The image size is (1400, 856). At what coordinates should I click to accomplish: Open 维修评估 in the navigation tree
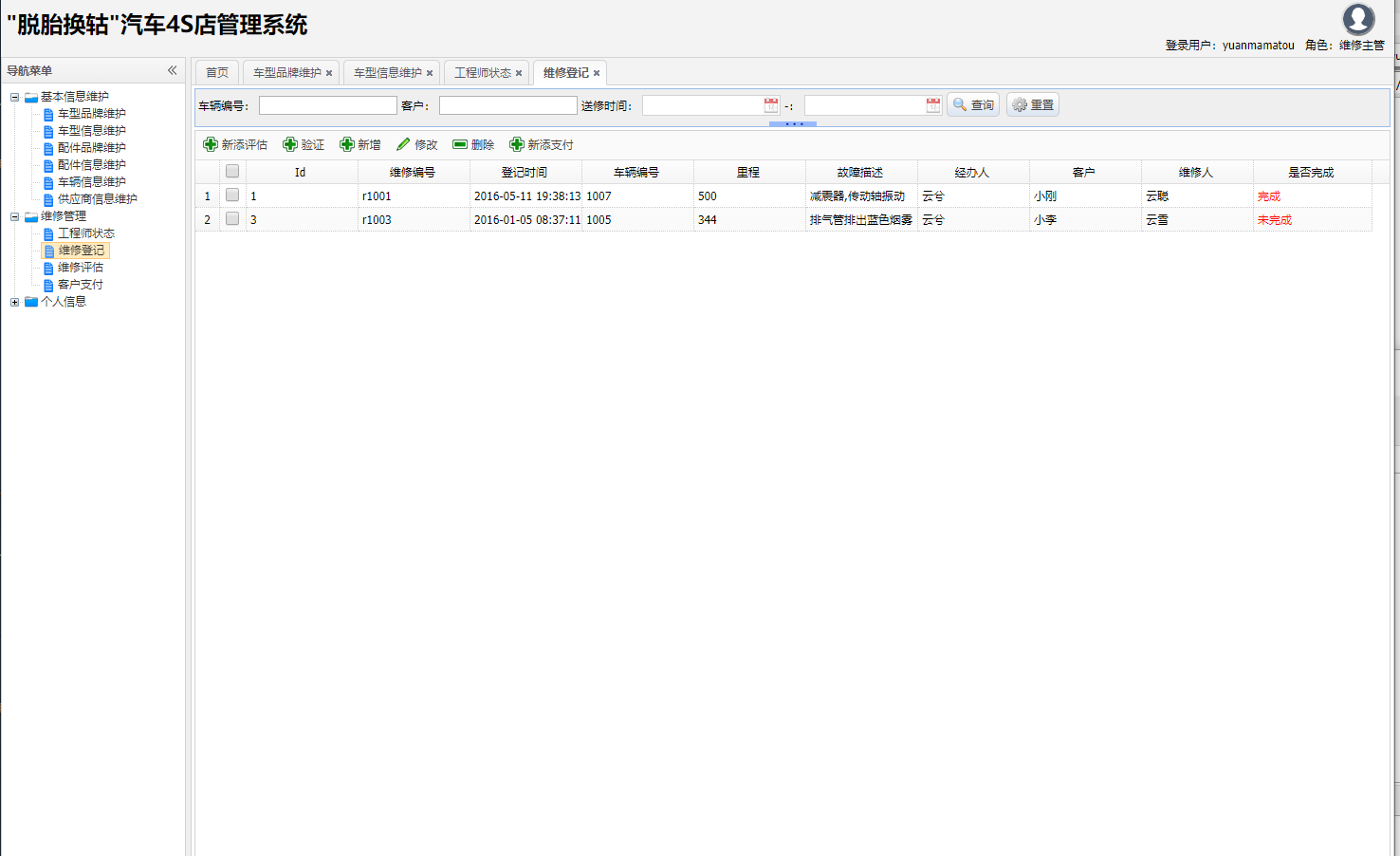[x=81, y=268]
